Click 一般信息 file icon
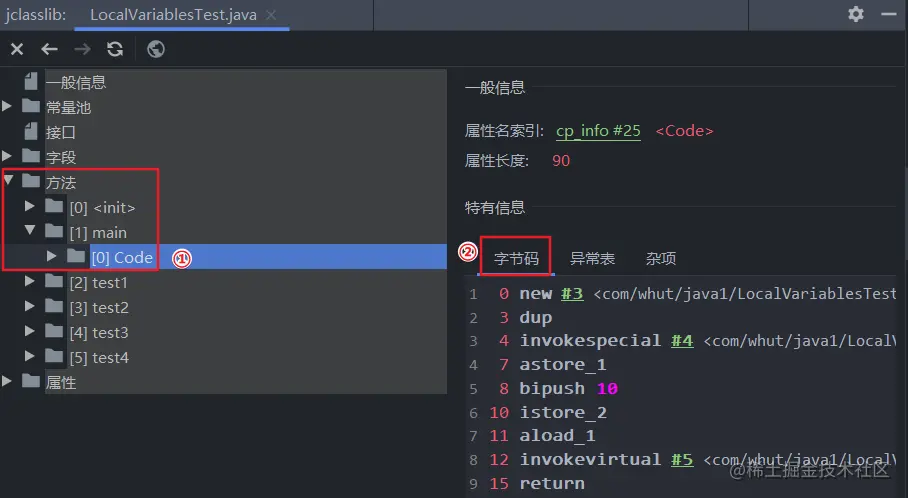This screenshot has width=908, height=498. pyautogui.click(x=31, y=81)
